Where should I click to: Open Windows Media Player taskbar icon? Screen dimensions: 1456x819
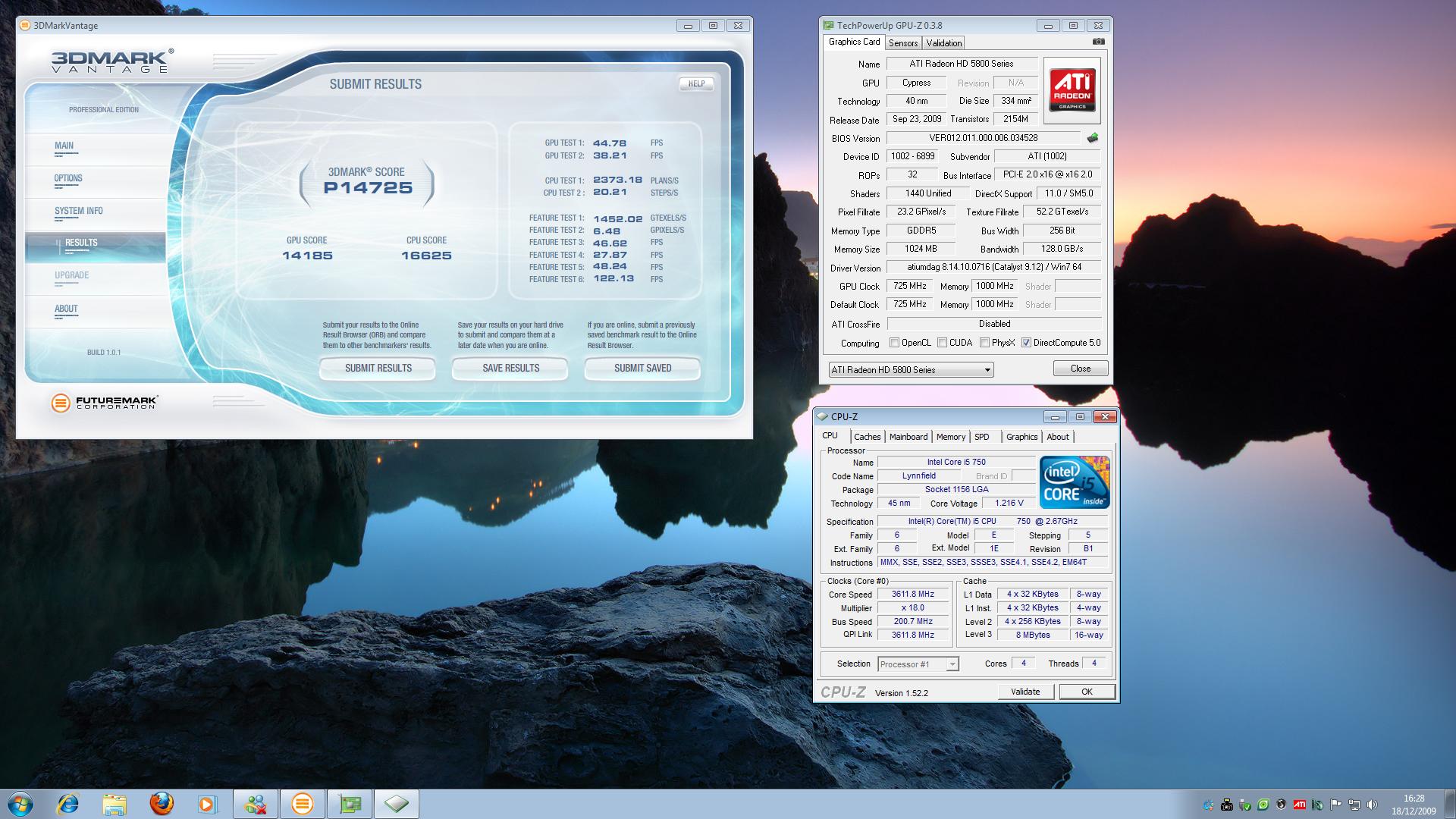pos(207,804)
